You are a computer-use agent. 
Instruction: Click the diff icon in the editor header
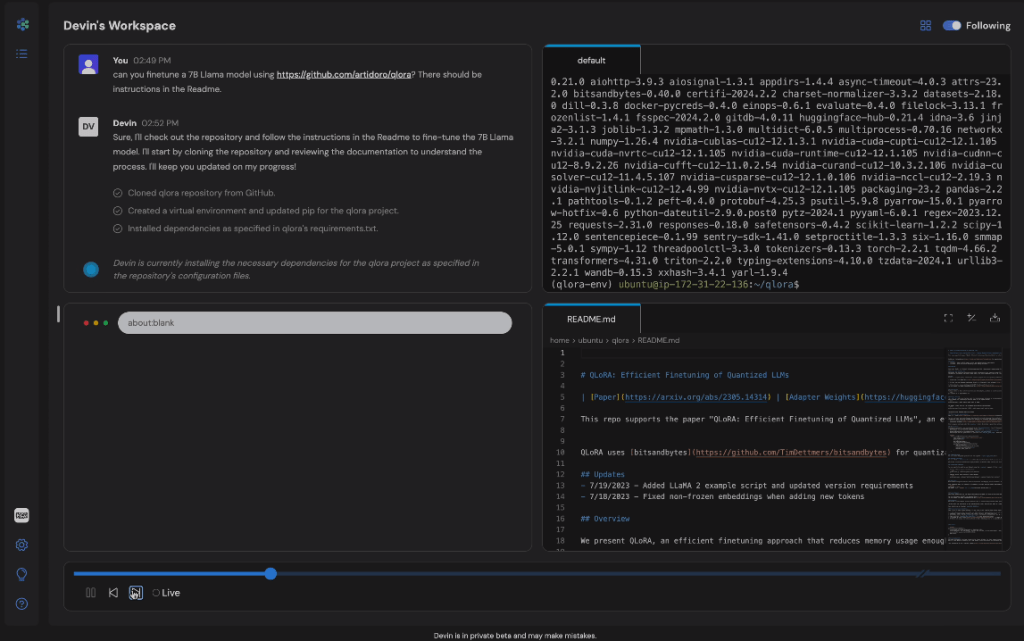971,318
